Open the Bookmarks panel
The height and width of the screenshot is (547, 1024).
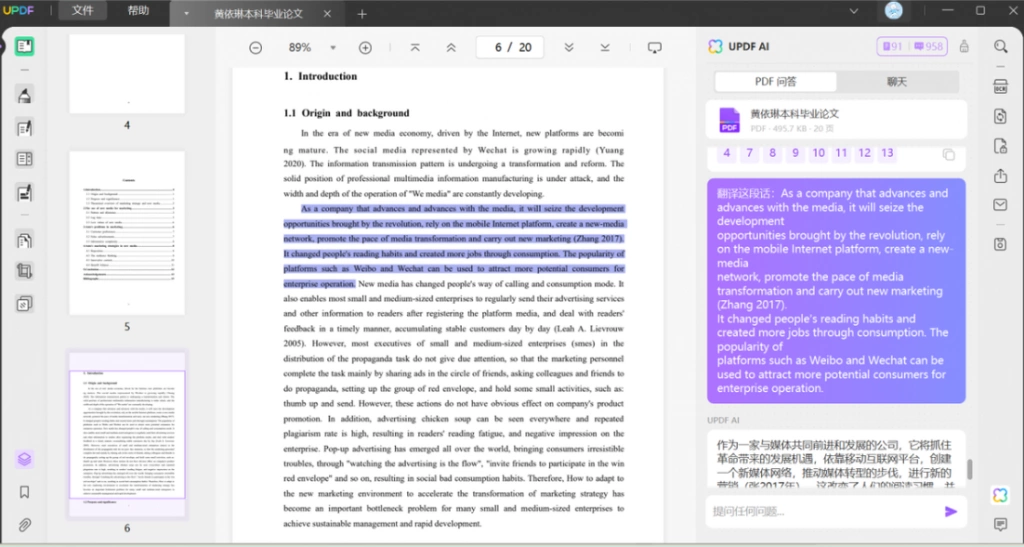click(x=24, y=492)
